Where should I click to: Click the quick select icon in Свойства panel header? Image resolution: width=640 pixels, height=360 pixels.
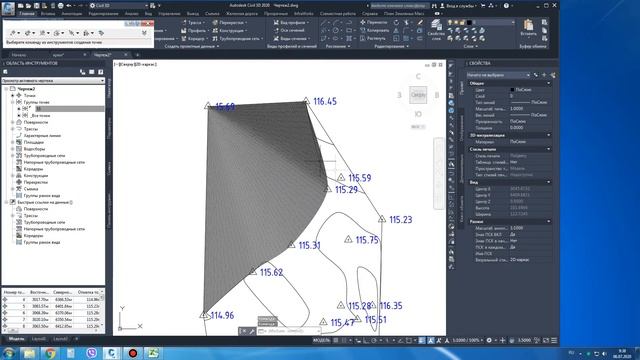[553, 75]
